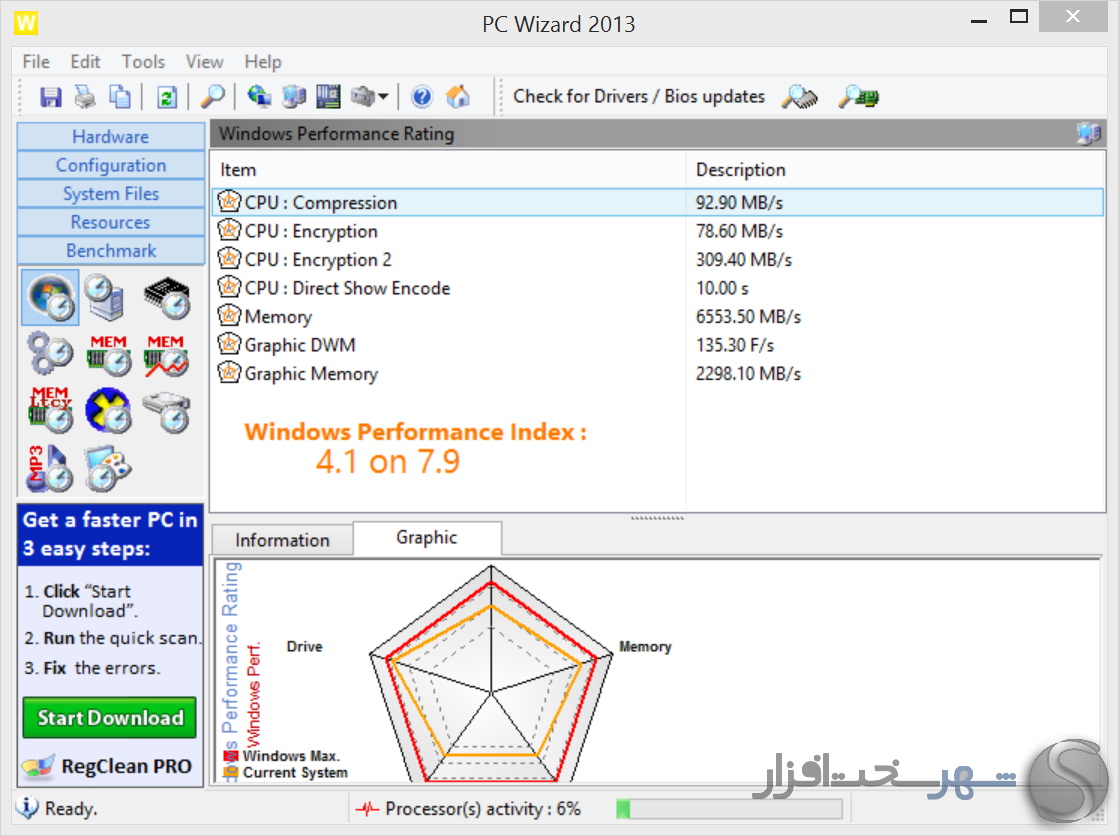The width and height of the screenshot is (1119, 836).
Task: Click the 92.90 MB/s description value
Action: pyautogui.click(x=739, y=203)
